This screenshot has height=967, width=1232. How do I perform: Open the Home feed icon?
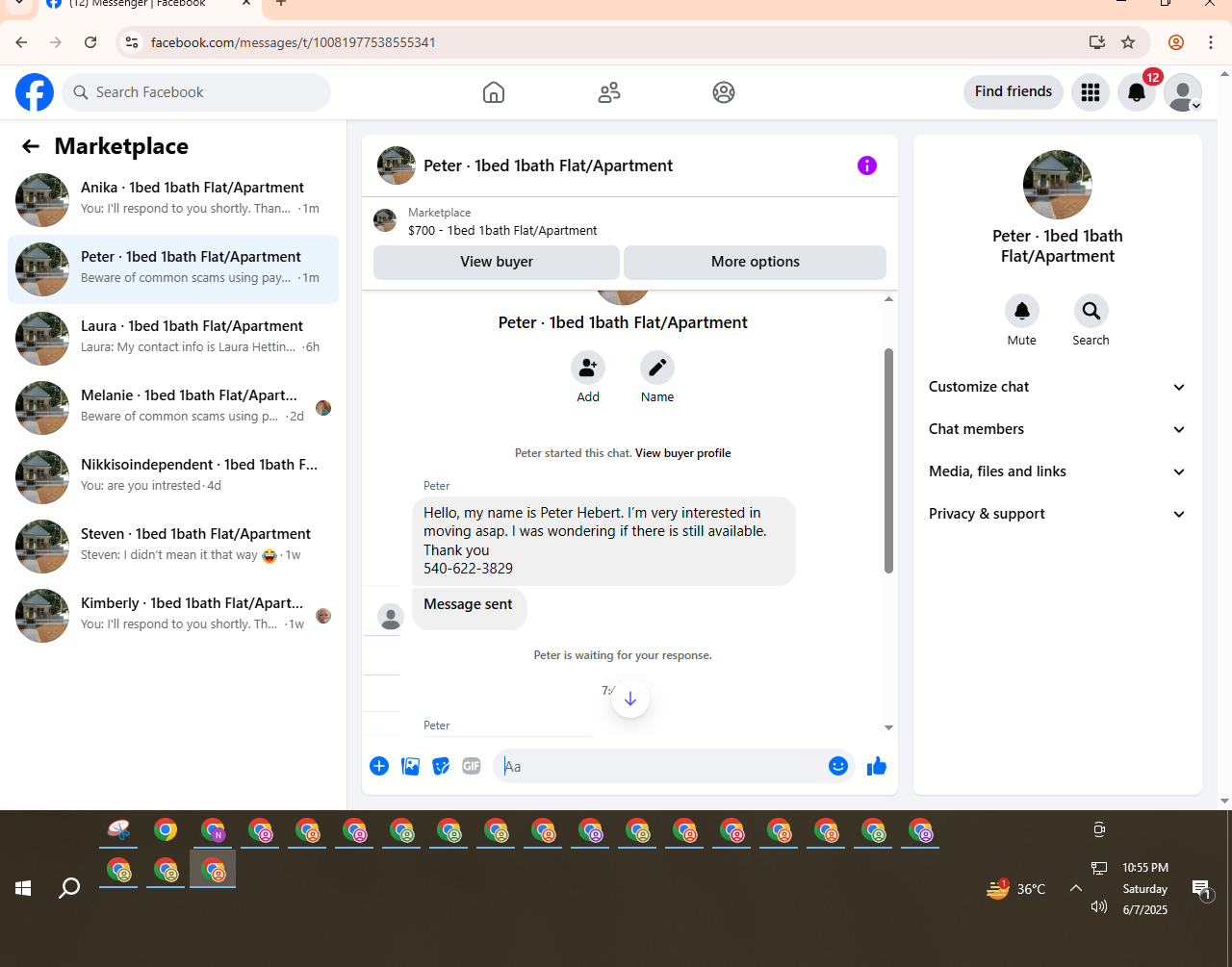click(x=494, y=92)
